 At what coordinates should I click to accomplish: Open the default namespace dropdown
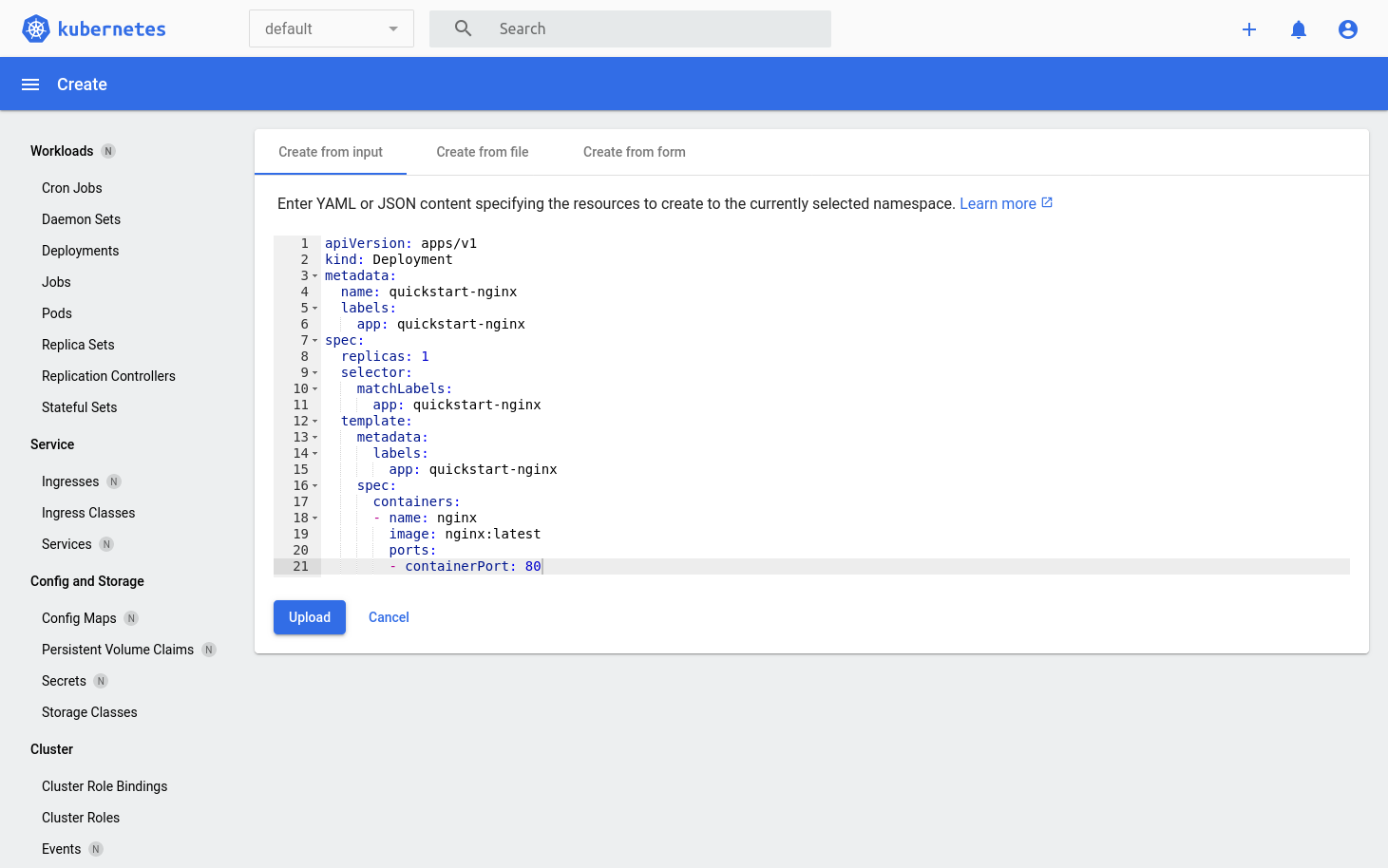click(331, 28)
